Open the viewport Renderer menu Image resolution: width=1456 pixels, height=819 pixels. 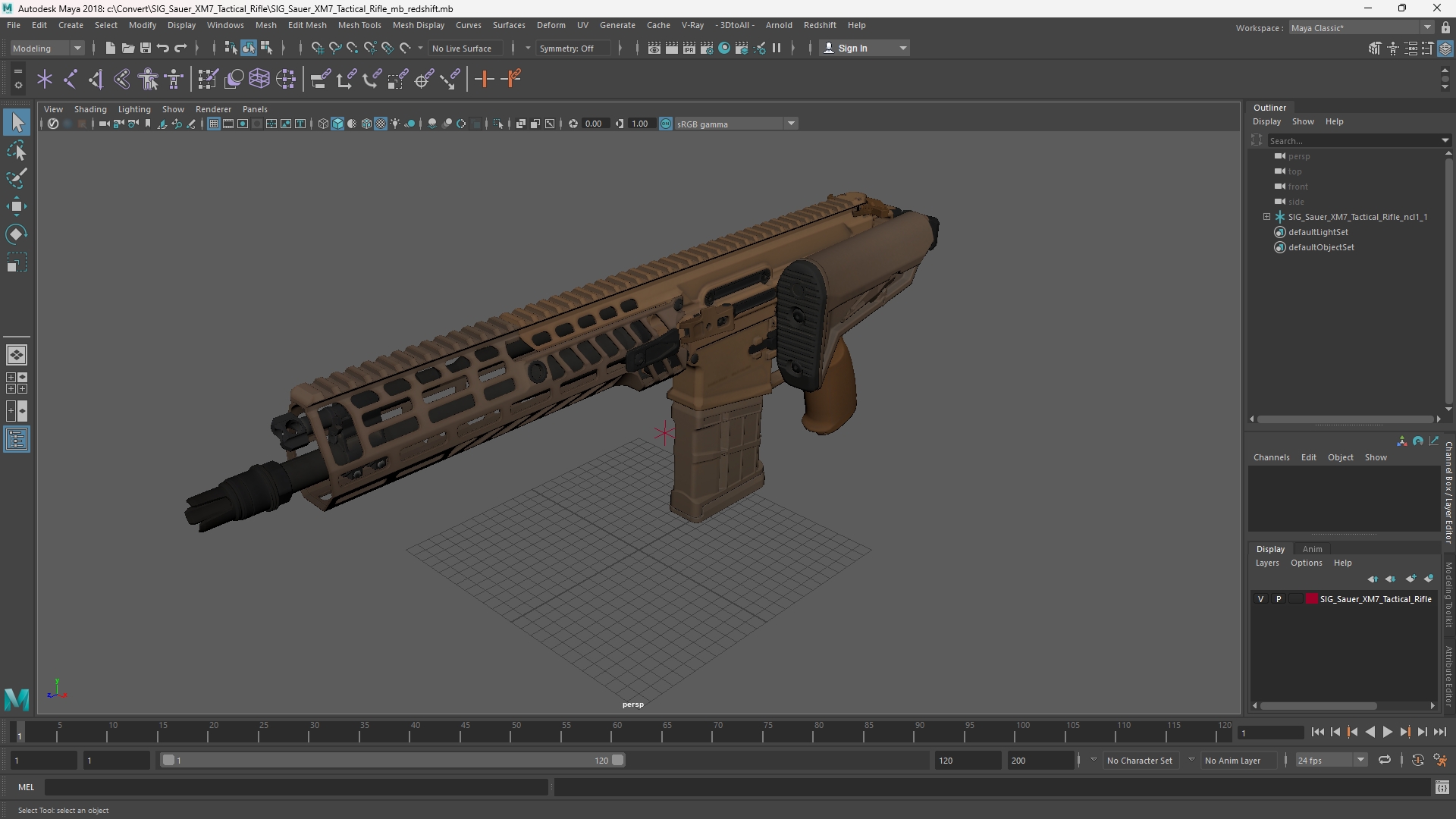click(213, 109)
